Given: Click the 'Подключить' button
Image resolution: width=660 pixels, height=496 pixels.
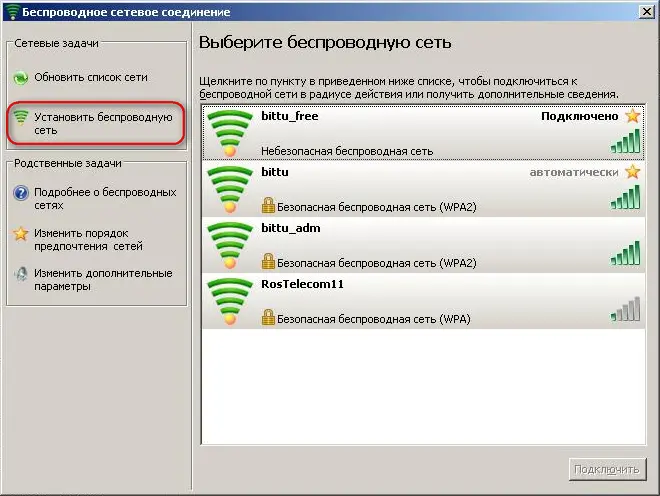Looking at the screenshot, I should point(607,469).
